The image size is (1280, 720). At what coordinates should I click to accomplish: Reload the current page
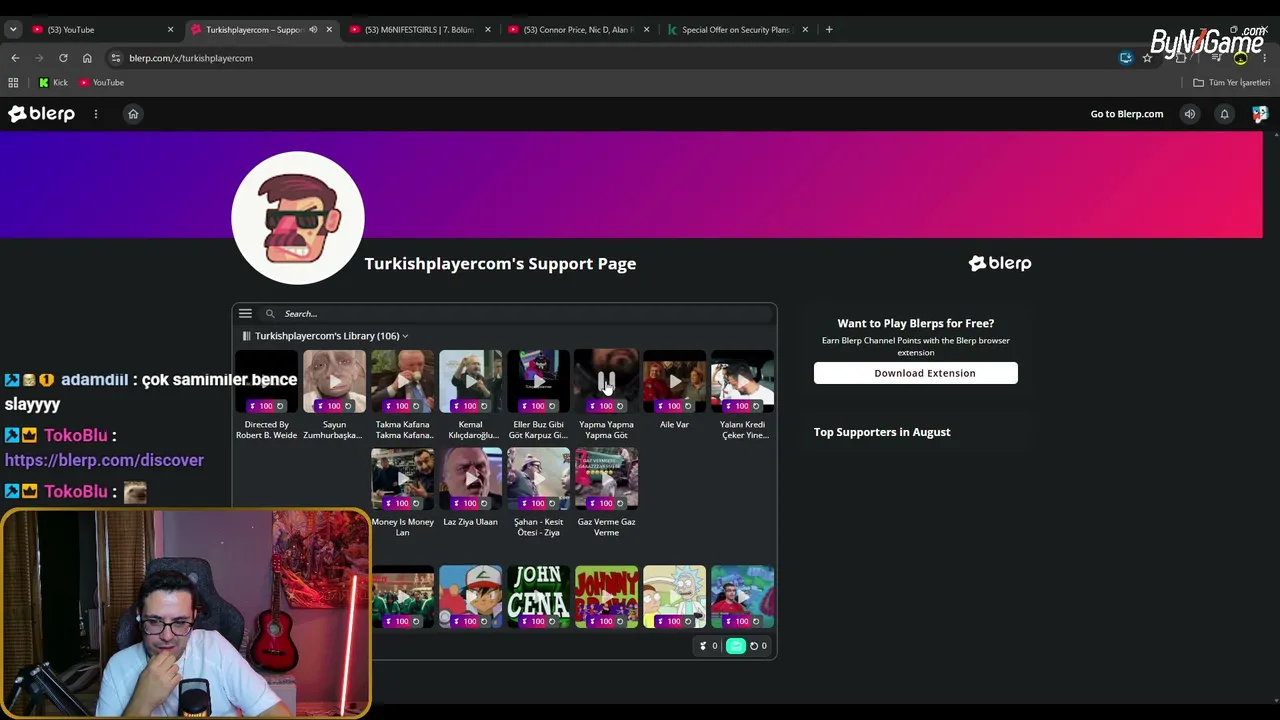point(63,58)
